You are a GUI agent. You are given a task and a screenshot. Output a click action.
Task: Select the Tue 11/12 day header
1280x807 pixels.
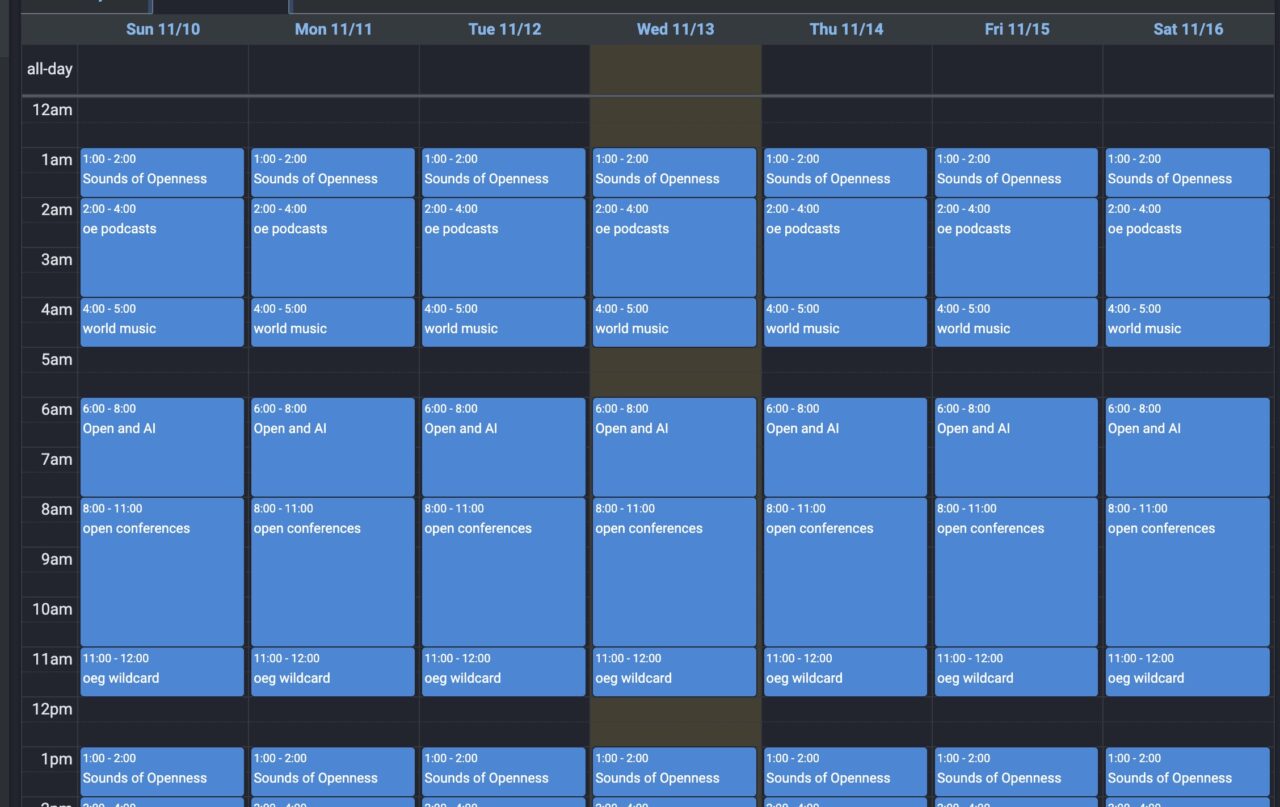(x=505, y=29)
